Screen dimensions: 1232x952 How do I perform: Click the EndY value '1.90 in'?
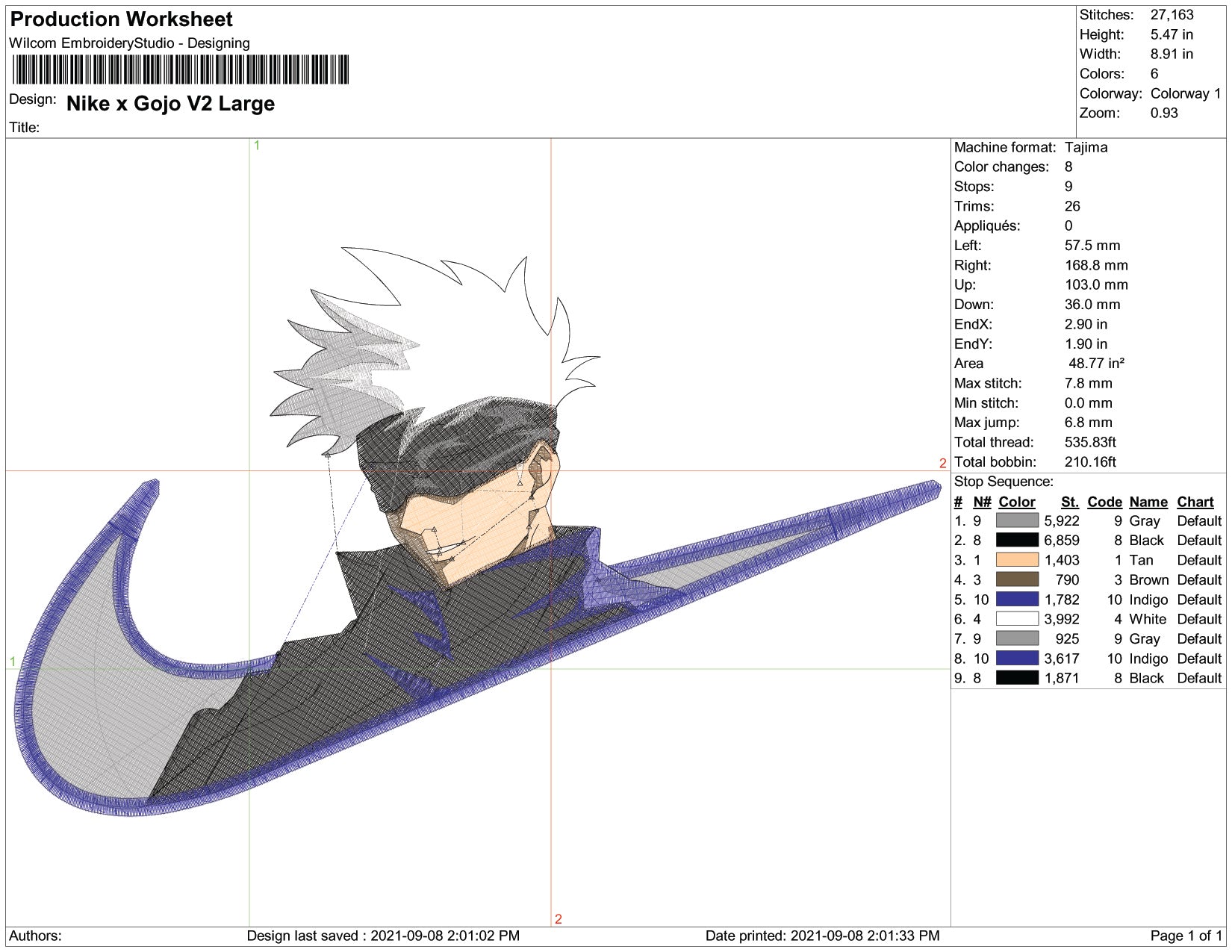1086,343
